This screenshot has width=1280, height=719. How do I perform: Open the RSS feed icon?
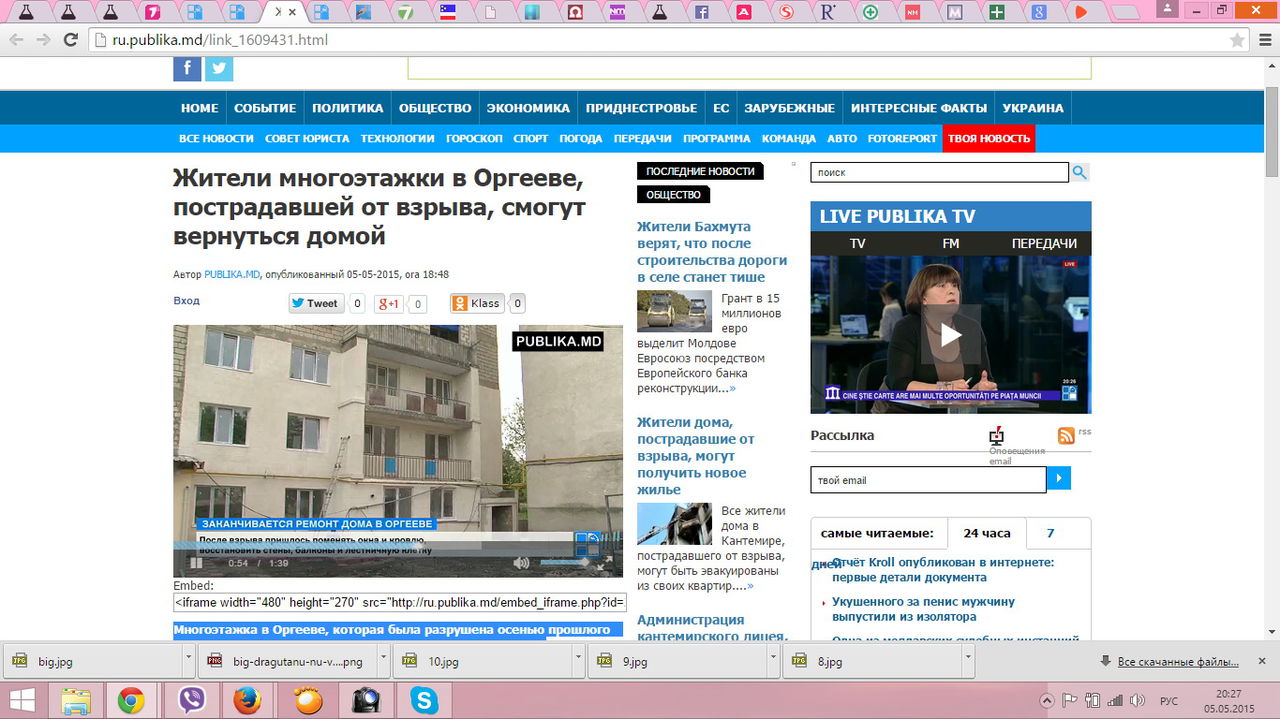(x=1066, y=435)
